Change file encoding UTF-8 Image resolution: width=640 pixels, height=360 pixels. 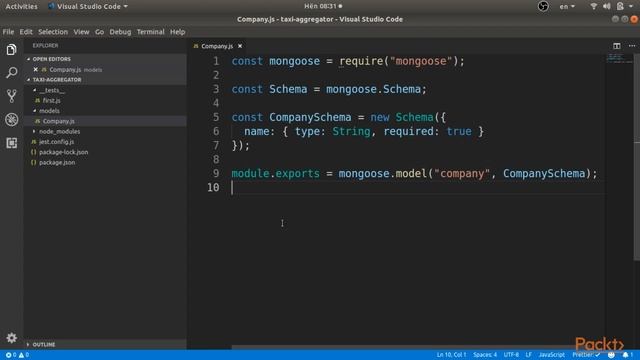[511, 355]
